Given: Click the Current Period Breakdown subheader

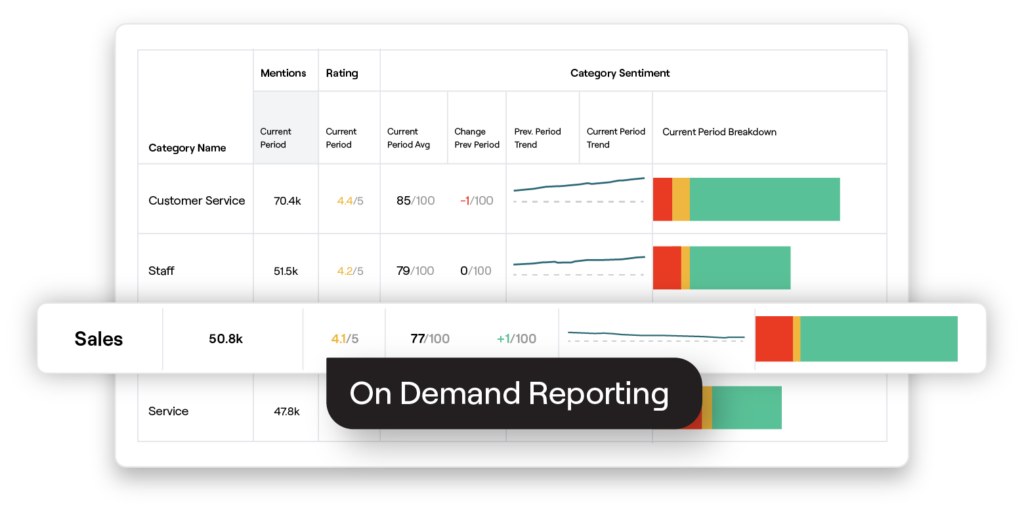Looking at the screenshot, I should [x=719, y=132].
